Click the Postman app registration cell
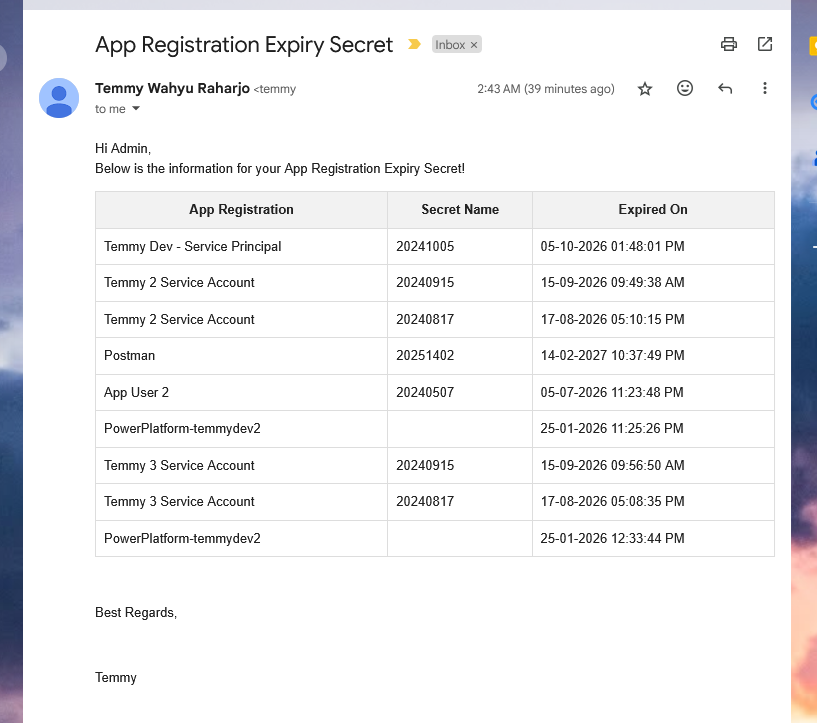Image resolution: width=817 pixels, height=723 pixels. click(x=241, y=356)
